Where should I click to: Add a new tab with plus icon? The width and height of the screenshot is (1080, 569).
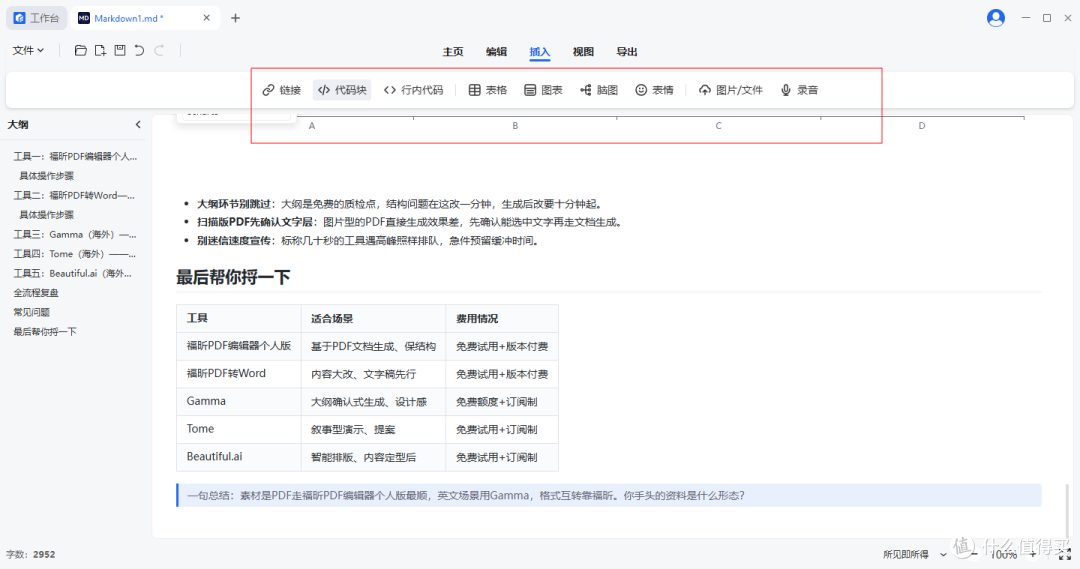(236, 18)
